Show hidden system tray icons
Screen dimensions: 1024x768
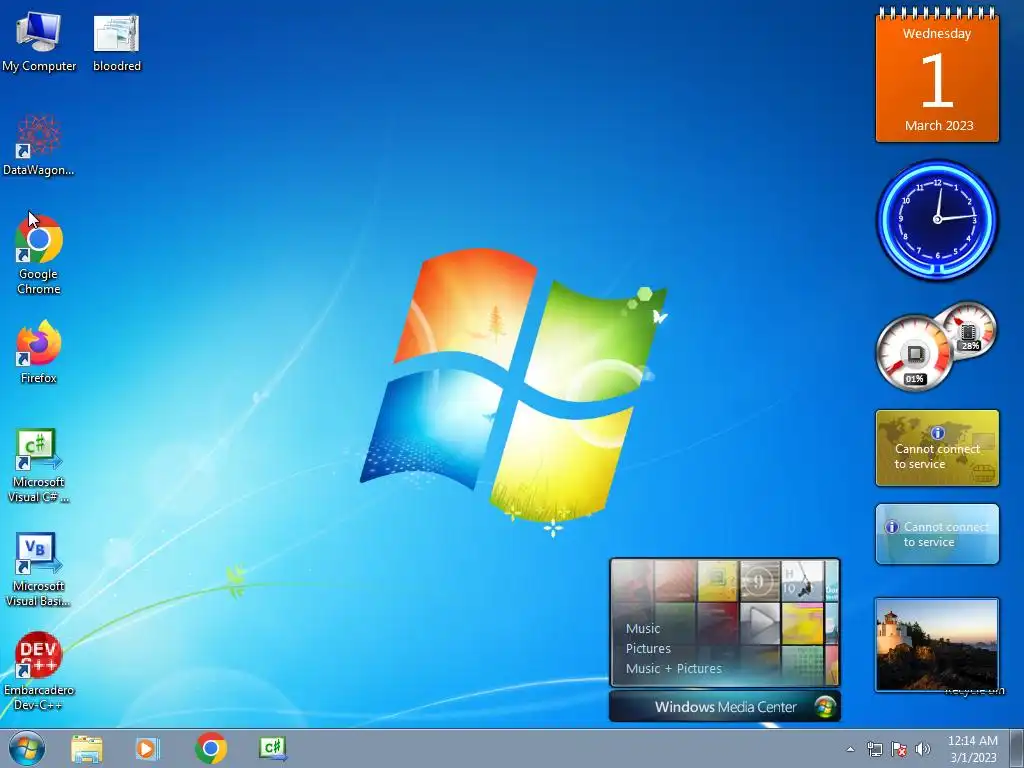coord(850,749)
